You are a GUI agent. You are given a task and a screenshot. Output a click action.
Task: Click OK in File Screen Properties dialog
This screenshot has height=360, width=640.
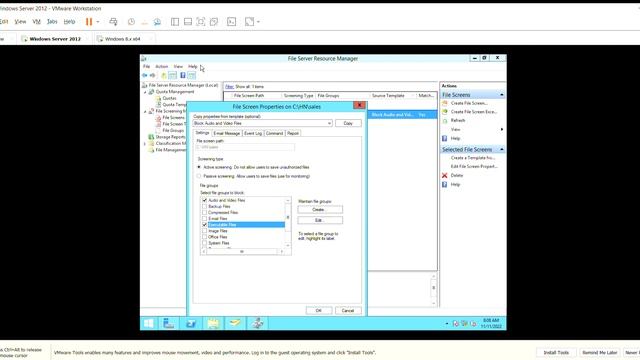point(319,311)
